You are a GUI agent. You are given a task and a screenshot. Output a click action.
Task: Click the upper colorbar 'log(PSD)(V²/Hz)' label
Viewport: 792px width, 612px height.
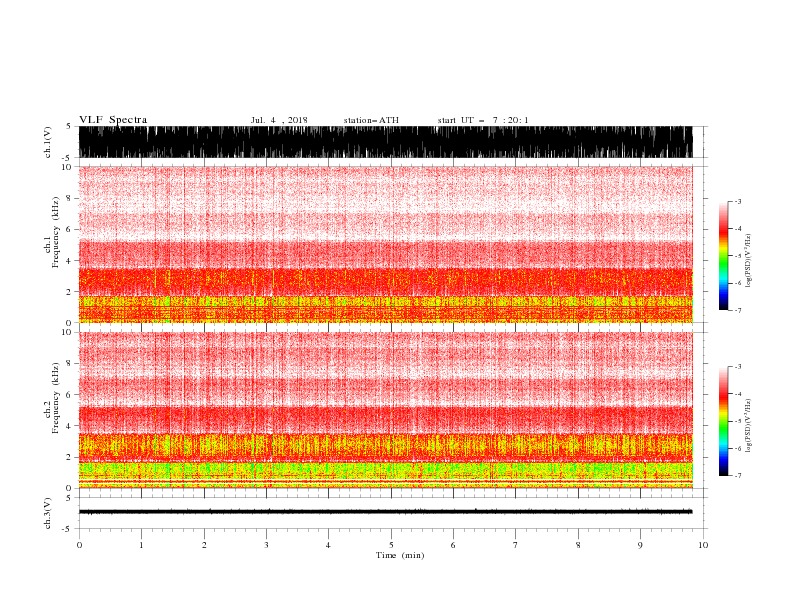pos(749,261)
